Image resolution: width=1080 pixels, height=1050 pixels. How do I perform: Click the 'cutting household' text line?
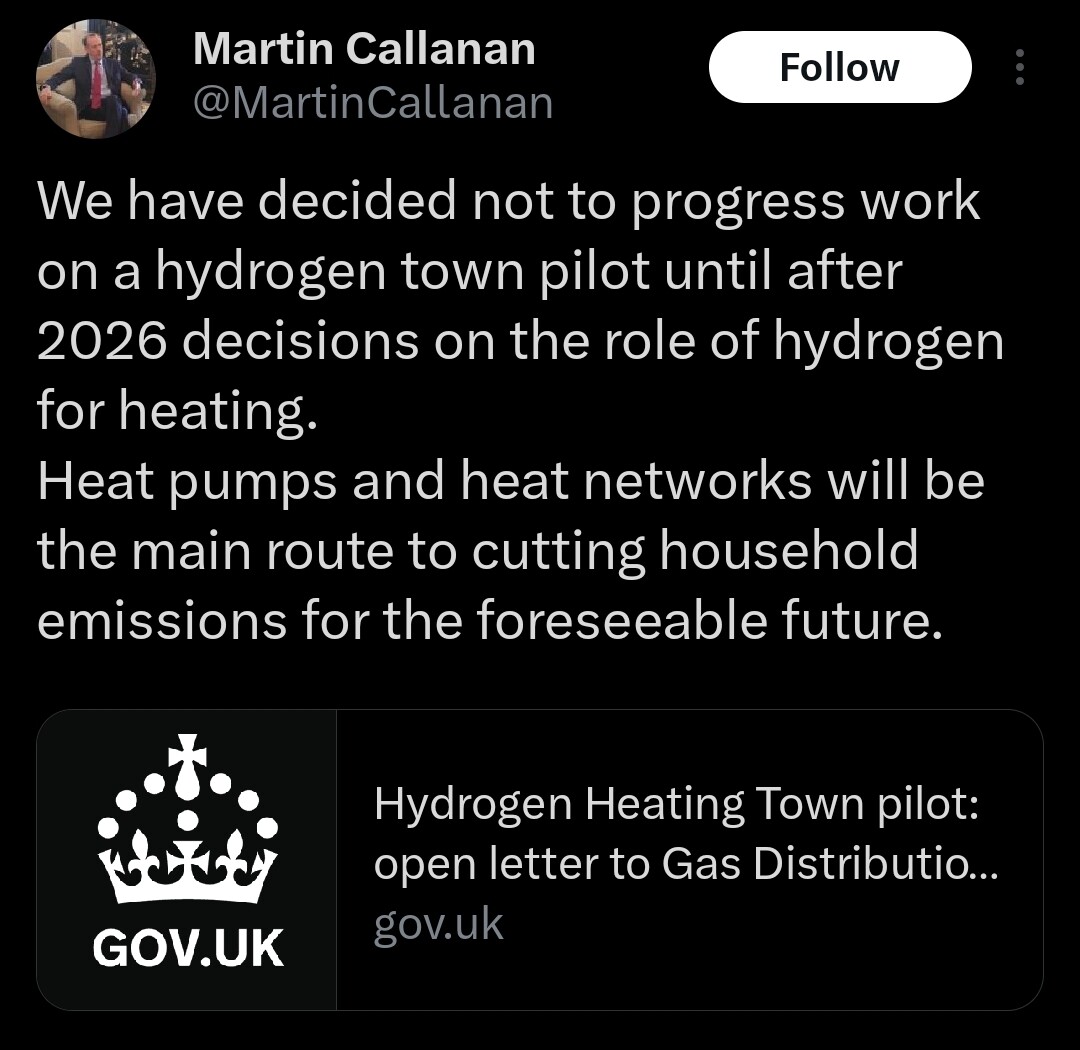point(477,551)
